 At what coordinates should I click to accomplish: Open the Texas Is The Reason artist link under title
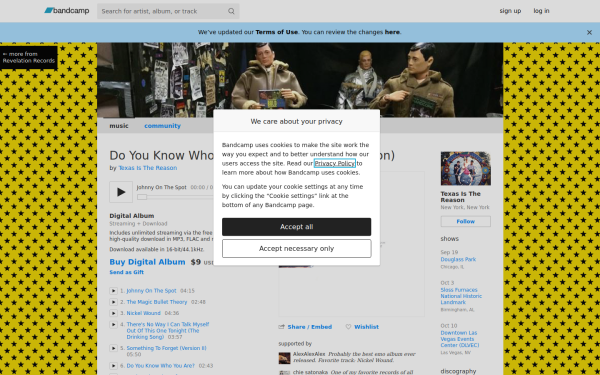[x=148, y=168]
